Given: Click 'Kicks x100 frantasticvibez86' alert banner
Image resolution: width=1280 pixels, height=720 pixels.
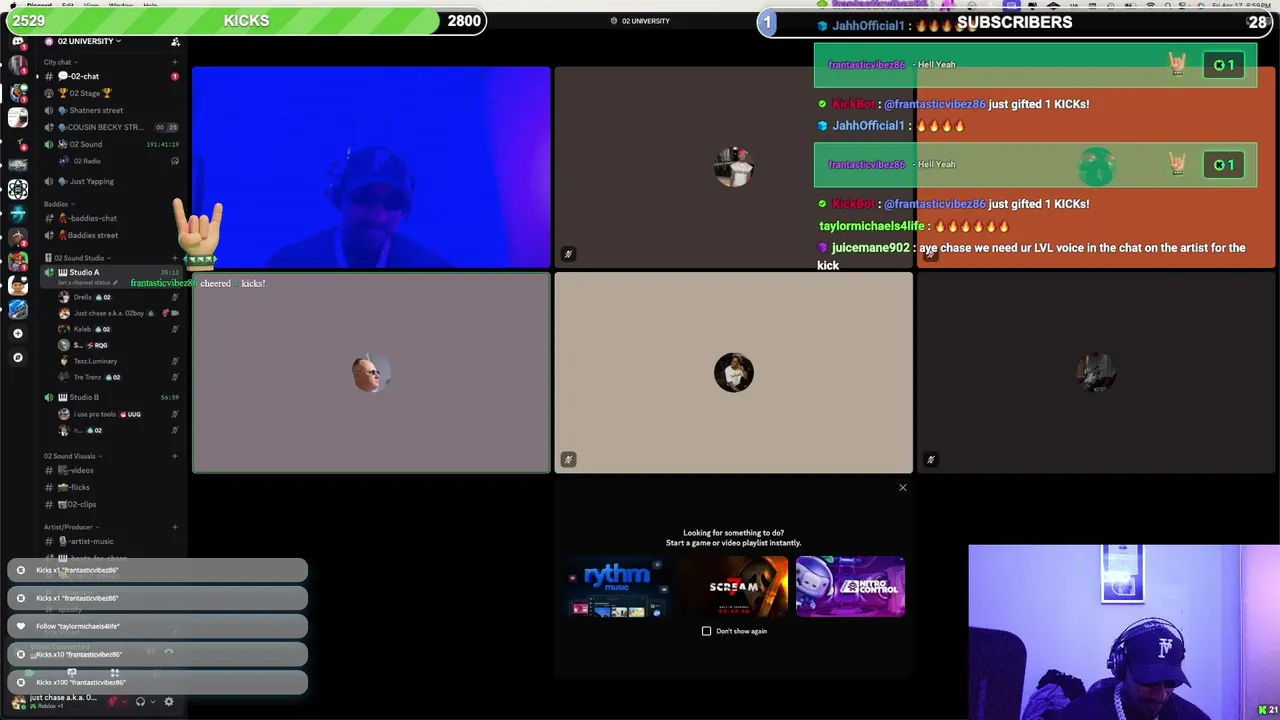Looking at the screenshot, I should click(157, 682).
